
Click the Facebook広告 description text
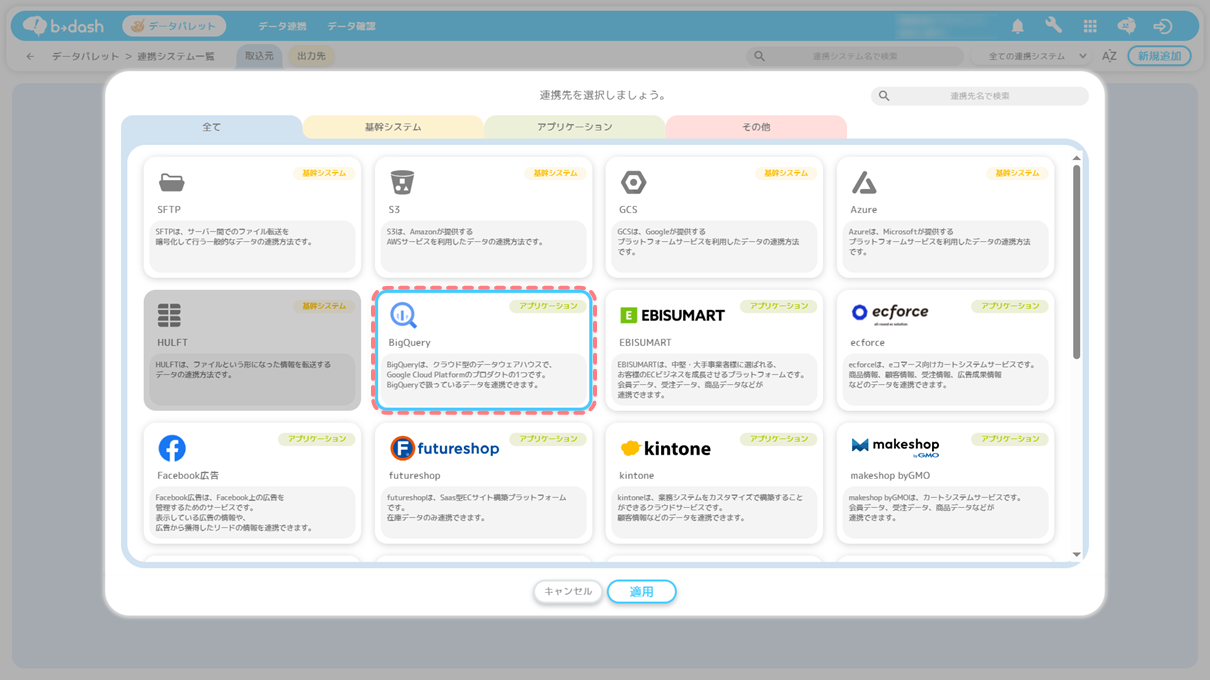pos(234,512)
